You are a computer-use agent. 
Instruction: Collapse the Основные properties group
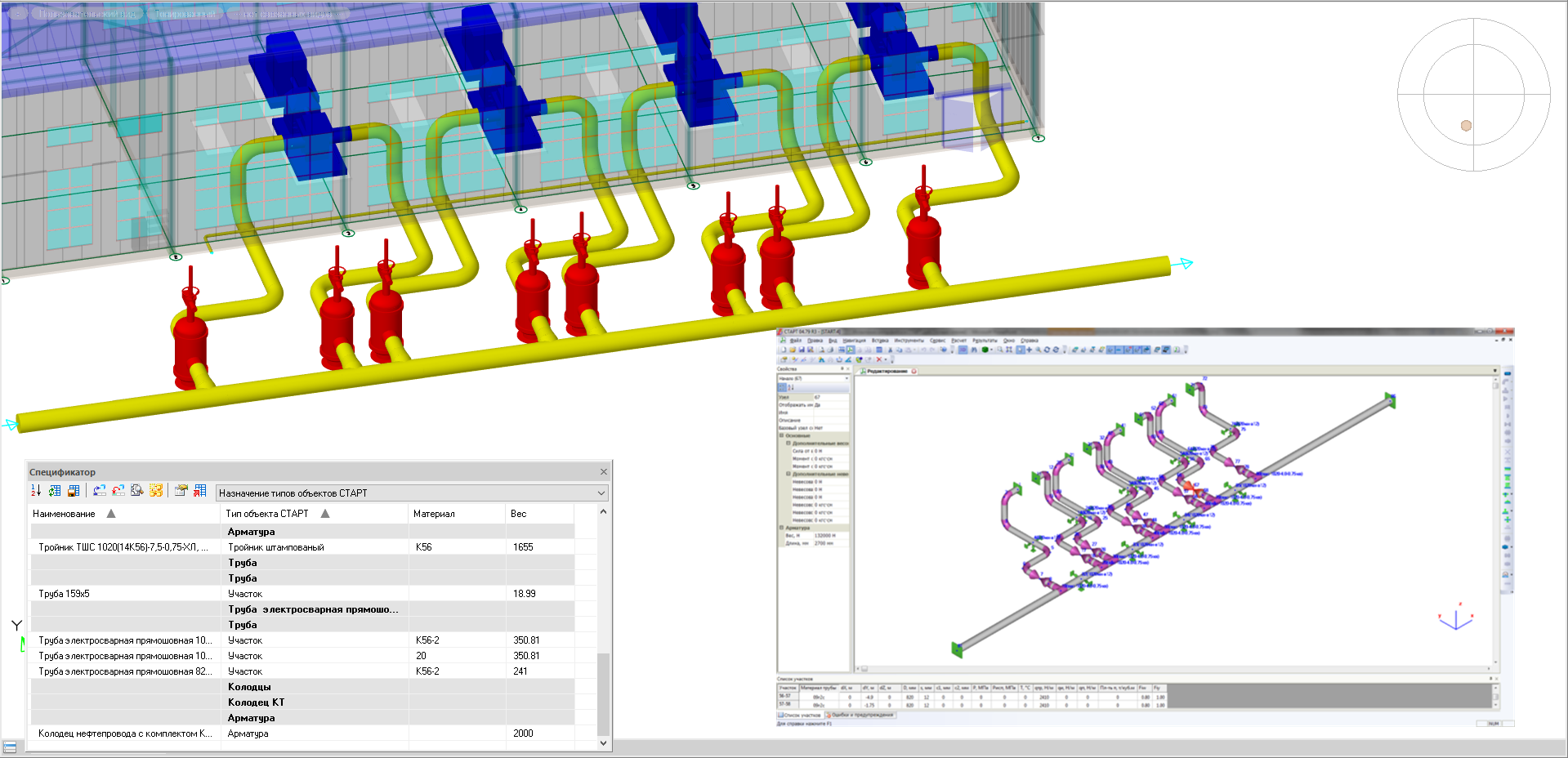pos(782,435)
